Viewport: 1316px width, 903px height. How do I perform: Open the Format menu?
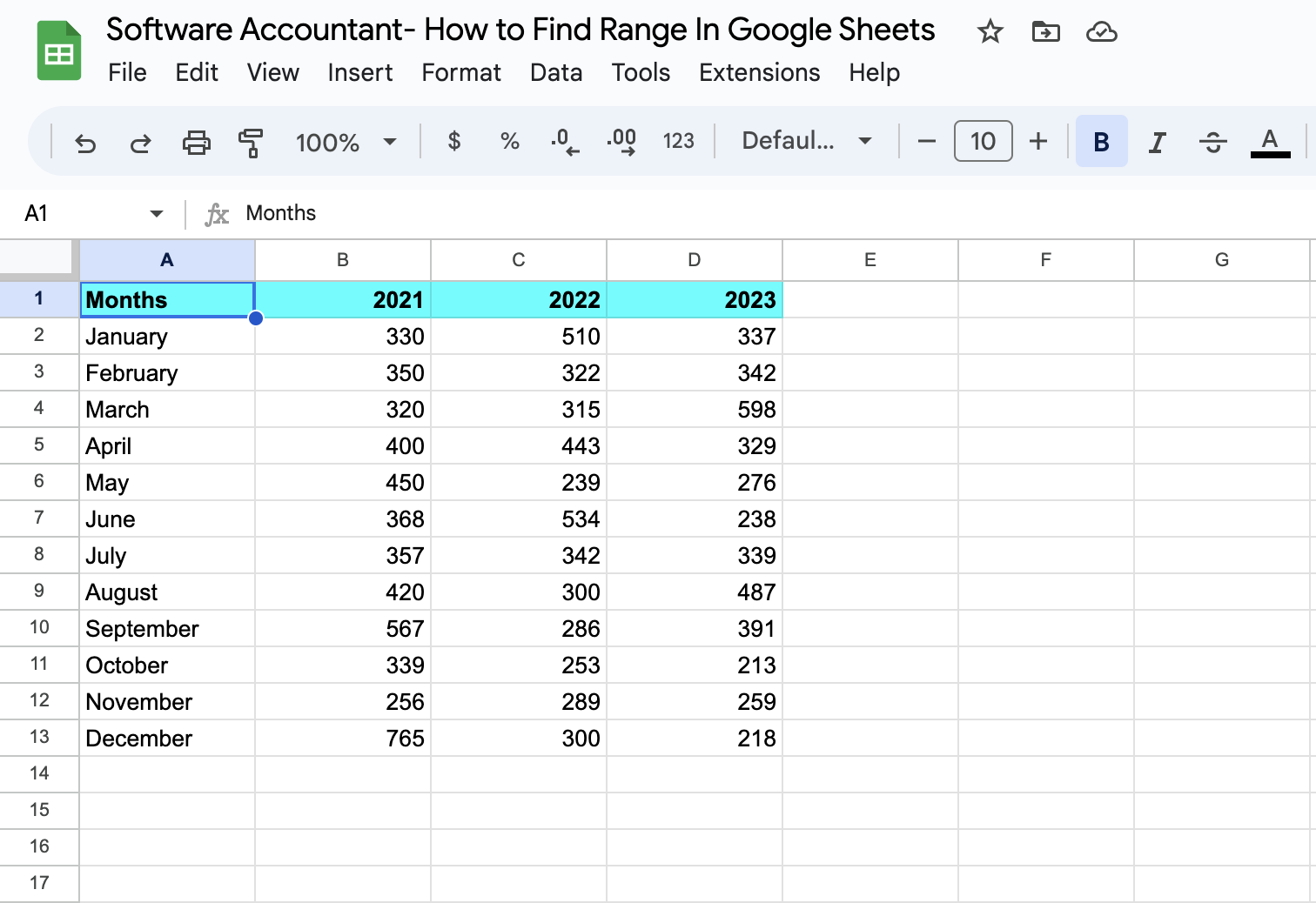click(x=461, y=72)
